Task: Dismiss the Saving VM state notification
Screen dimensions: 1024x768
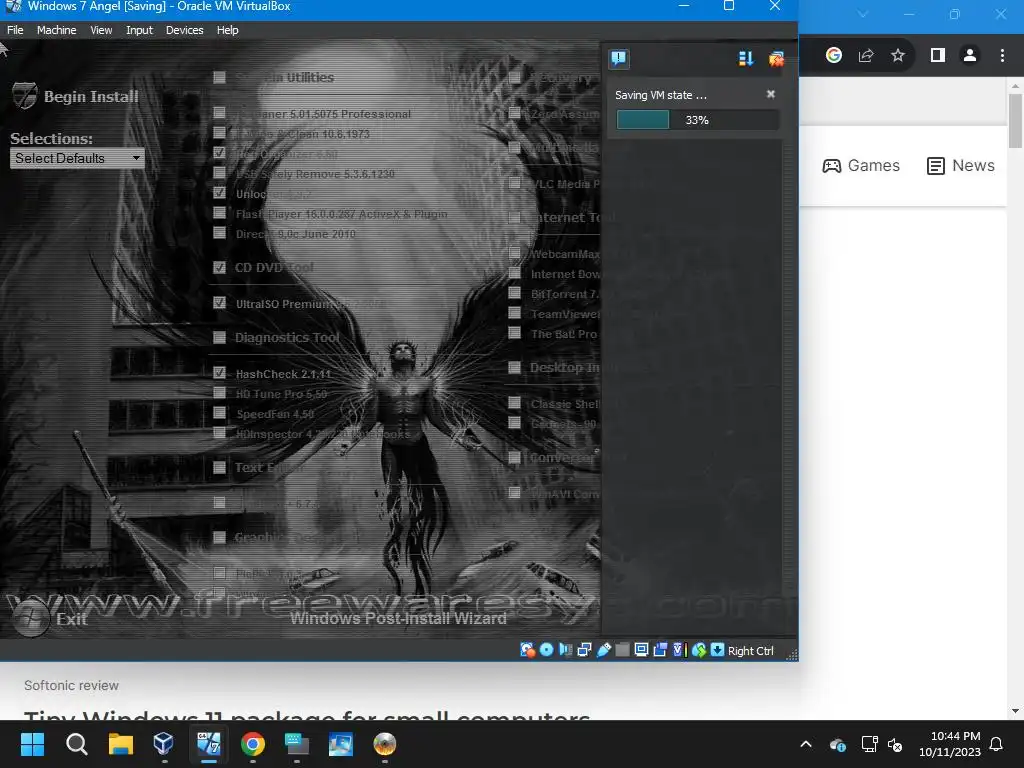Action: pyautogui.click(x=771, y=94)
